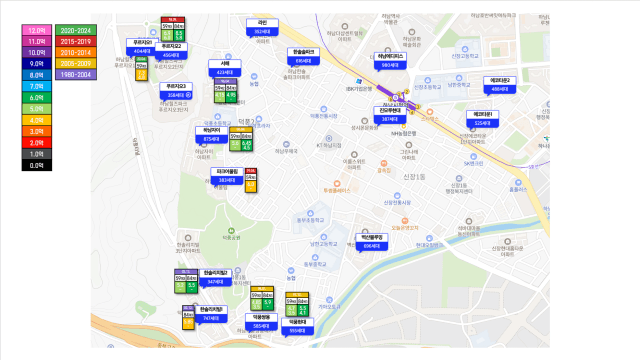The image size is (640, 360).
Task: Open the 라인 352세대 apartment marker
Action: click(x=262, y=27)
